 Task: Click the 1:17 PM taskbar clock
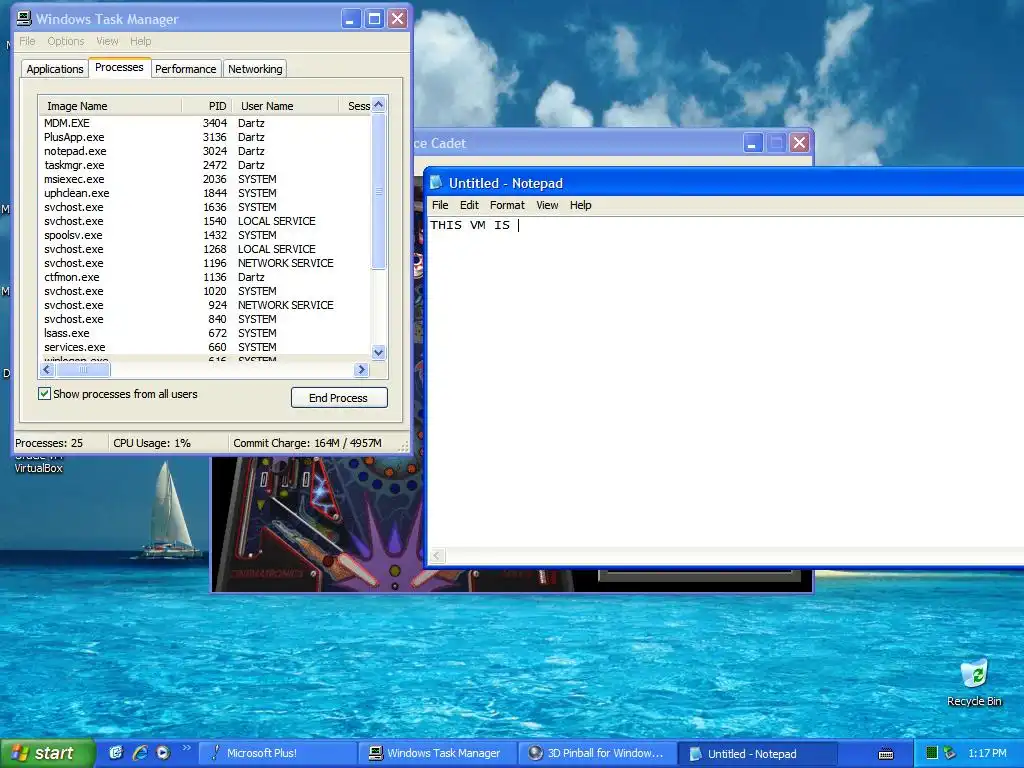coord(987,753)
